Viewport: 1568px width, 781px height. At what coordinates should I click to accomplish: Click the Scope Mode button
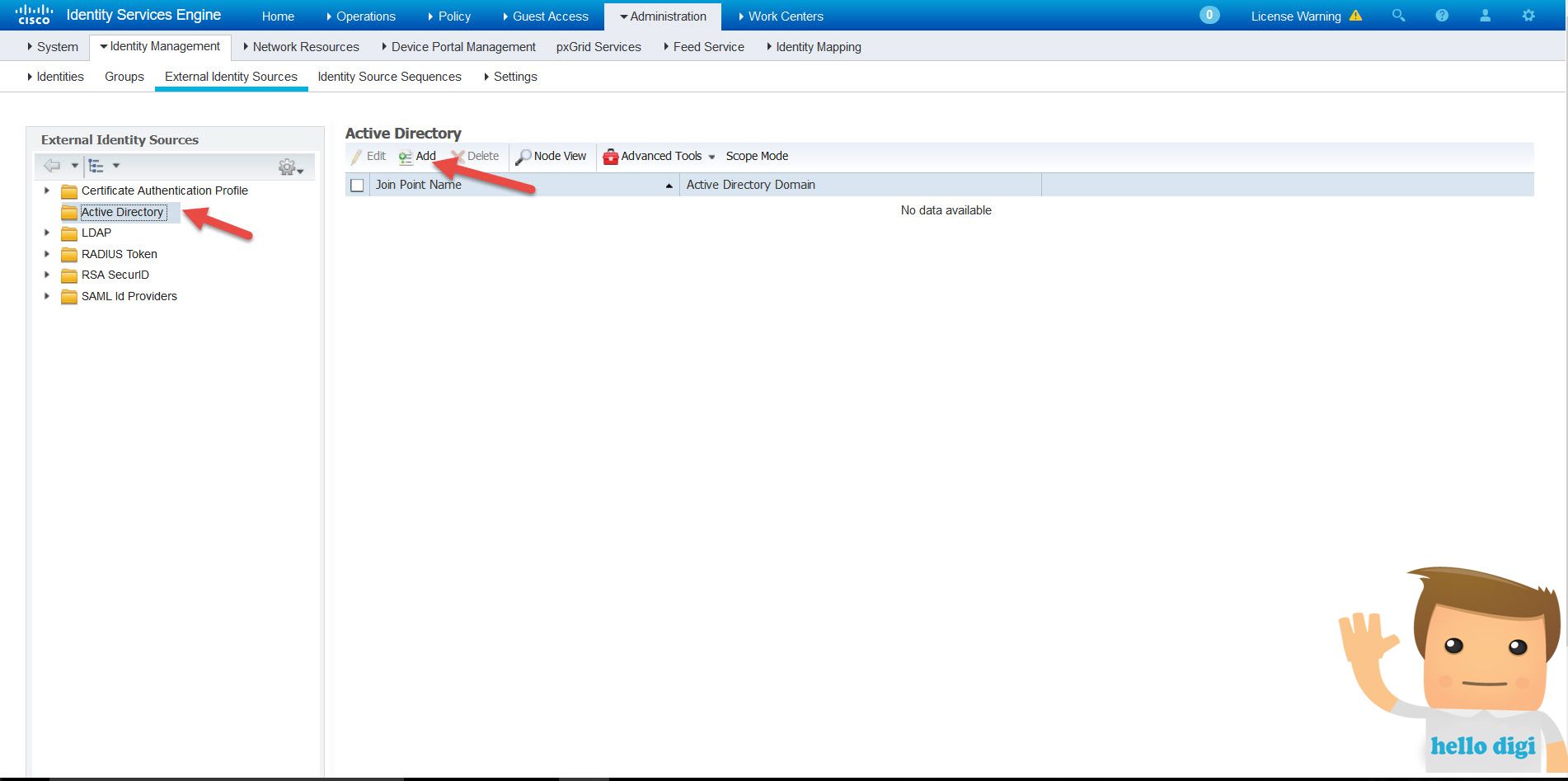(x=757, y=156)
